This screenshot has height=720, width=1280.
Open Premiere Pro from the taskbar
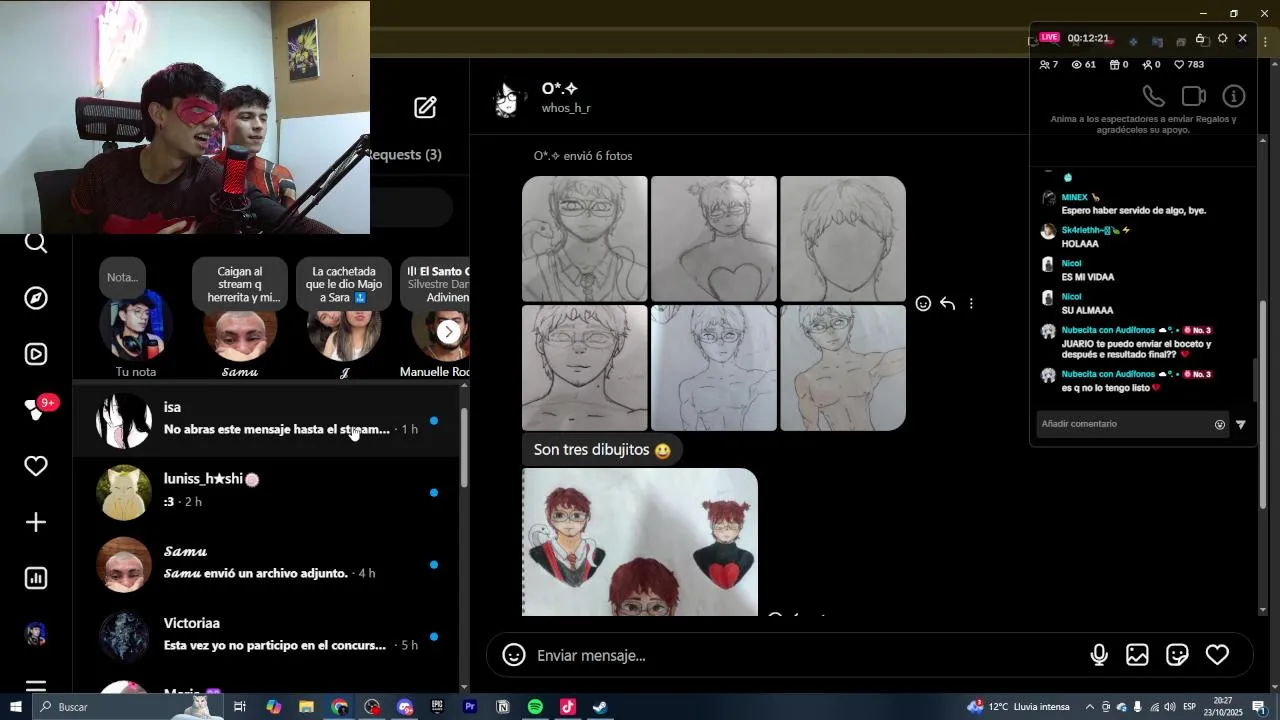[x=470, y=707]
